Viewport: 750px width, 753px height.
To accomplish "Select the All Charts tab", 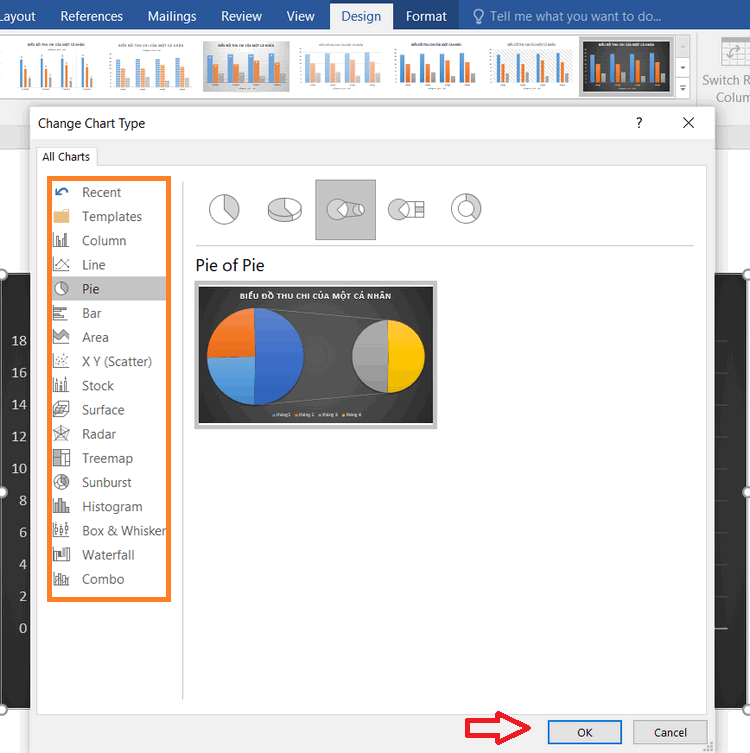I will 66,157.
